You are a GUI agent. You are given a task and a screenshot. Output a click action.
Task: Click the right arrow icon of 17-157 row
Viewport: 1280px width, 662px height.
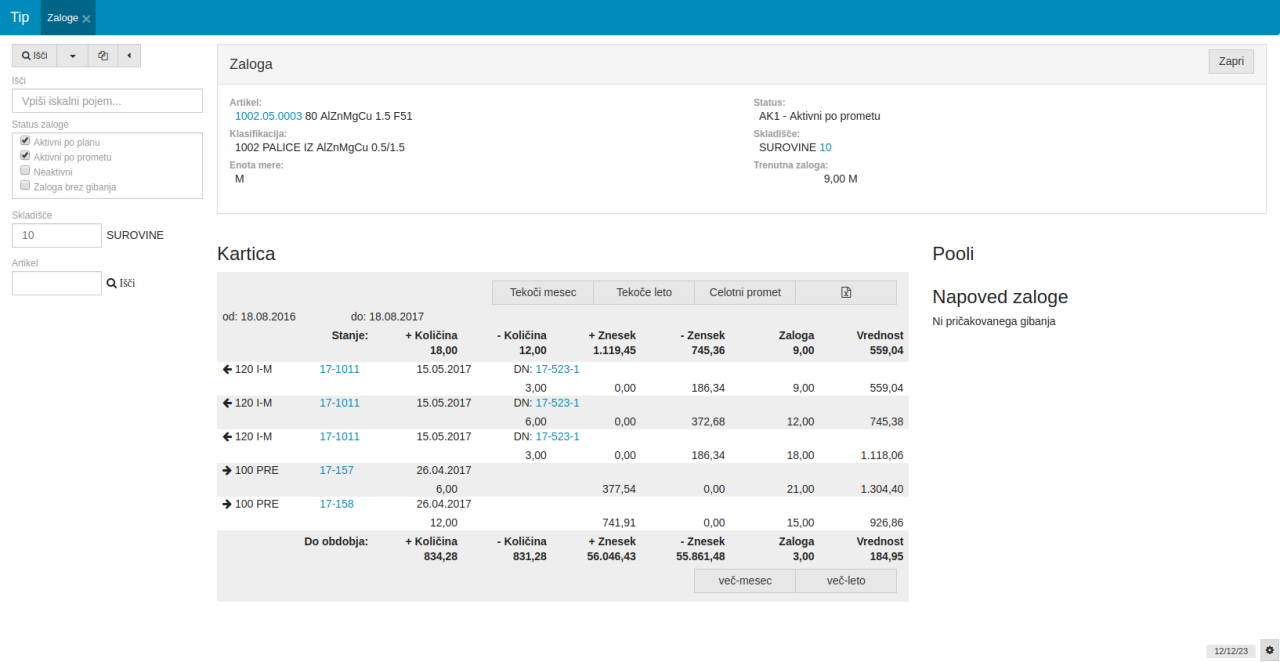[x=227, y=470]
